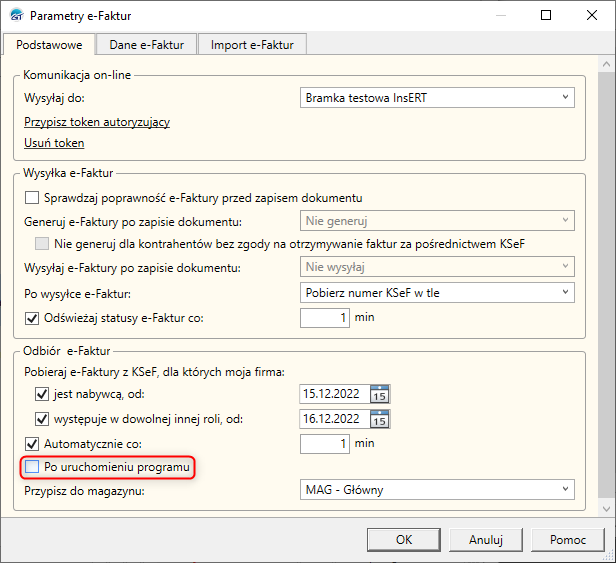This screenshot has width=616, height=563.
Task: Click 'Przypisz token autoryzujący' link
Action: pos(97,122)
